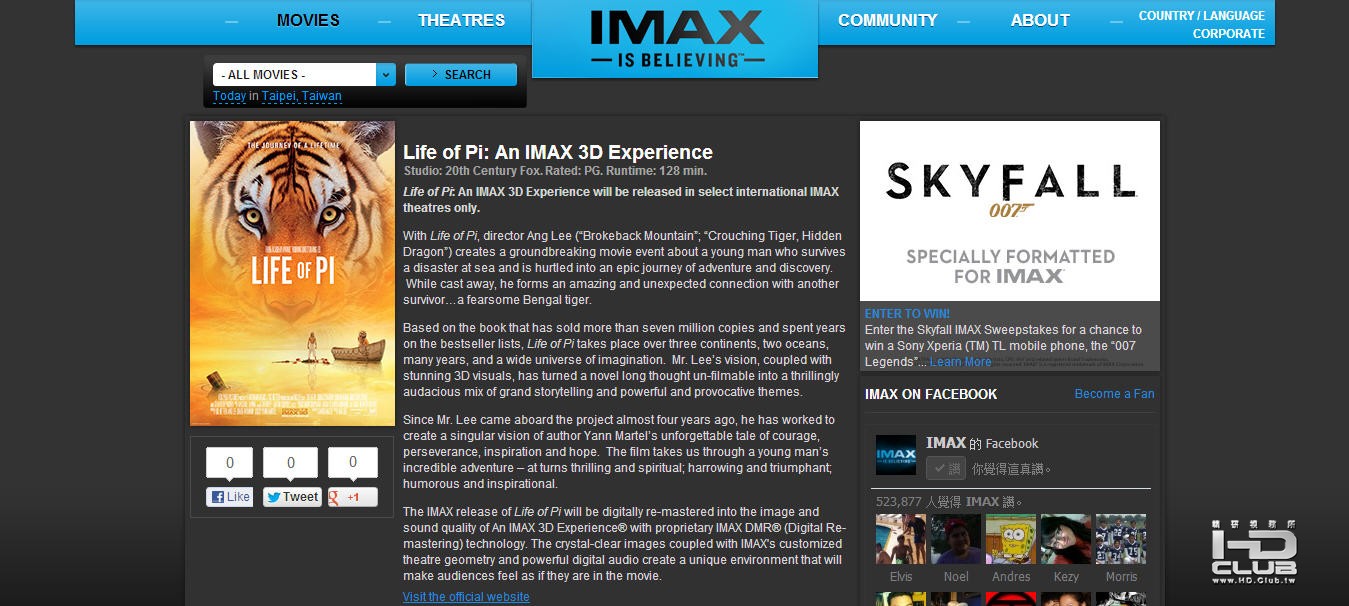Open the MOVIES menu
This screenshot has height=606, width=1349.
308,20
